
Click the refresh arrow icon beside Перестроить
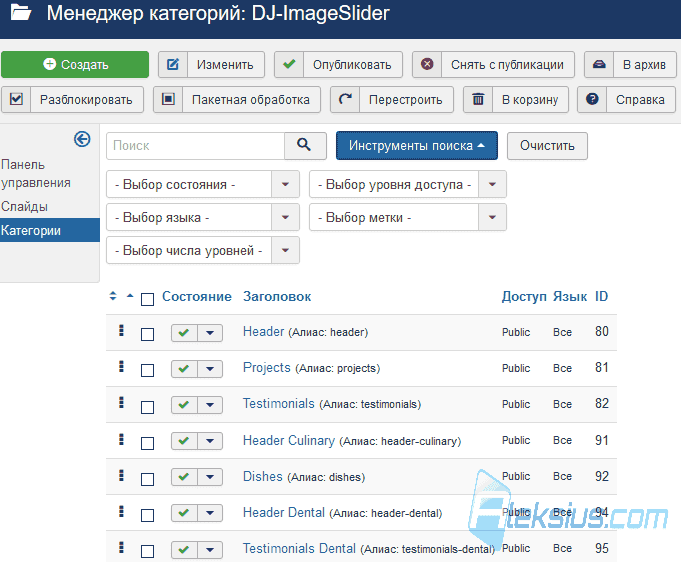point(345,99)
